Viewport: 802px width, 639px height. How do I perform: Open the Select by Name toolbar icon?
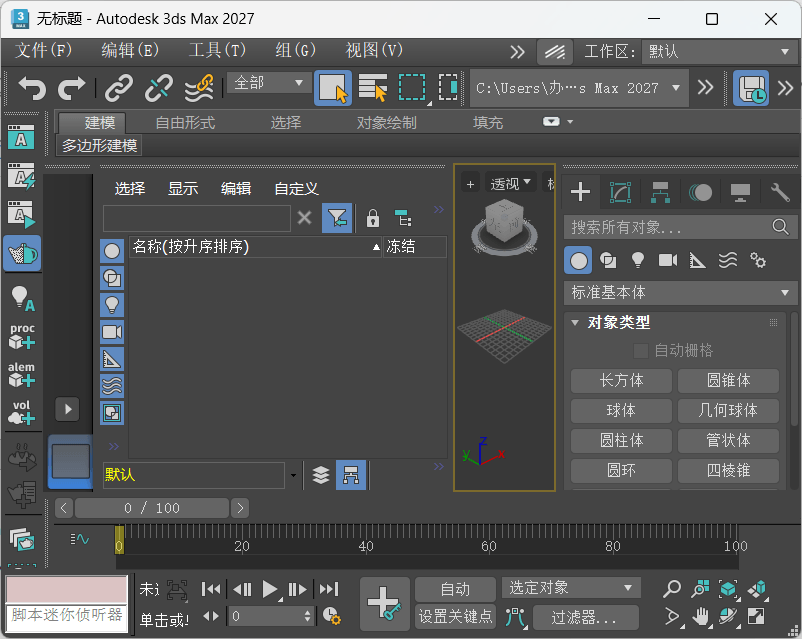point(371,87)
